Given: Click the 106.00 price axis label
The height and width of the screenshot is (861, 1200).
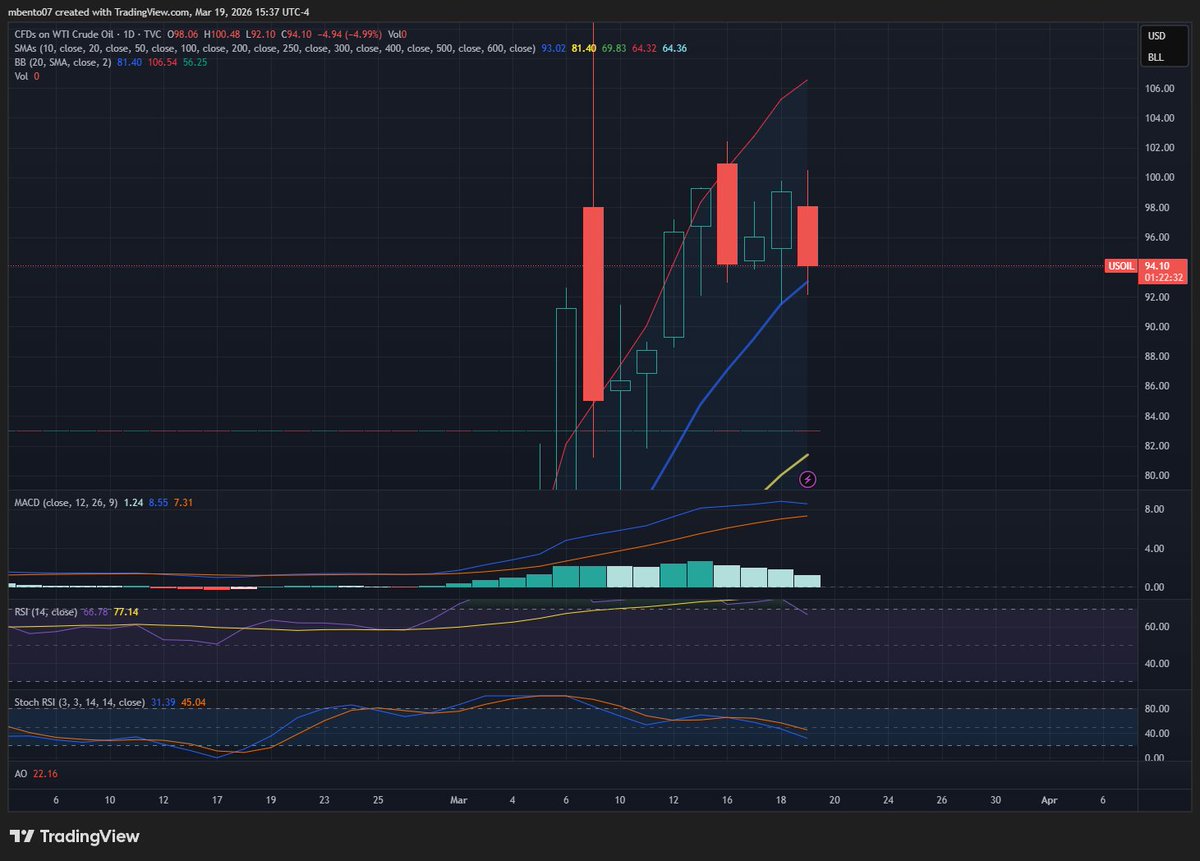Looking at the screenshot, I should tap(1160, 89).
